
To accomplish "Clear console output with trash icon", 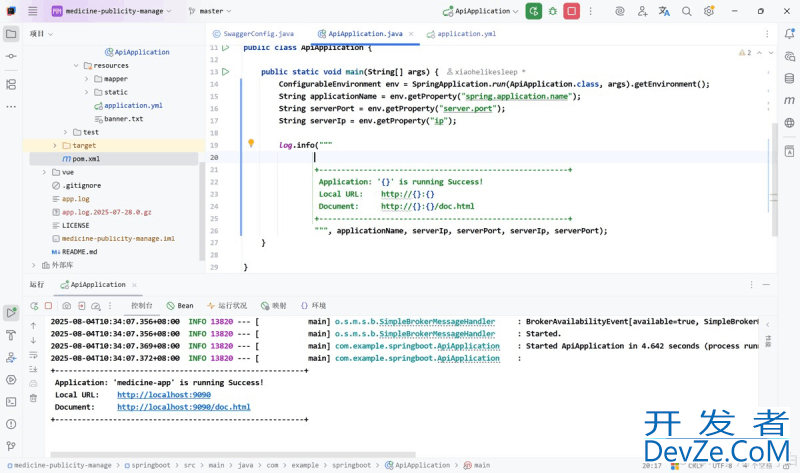I will [33, 398].
